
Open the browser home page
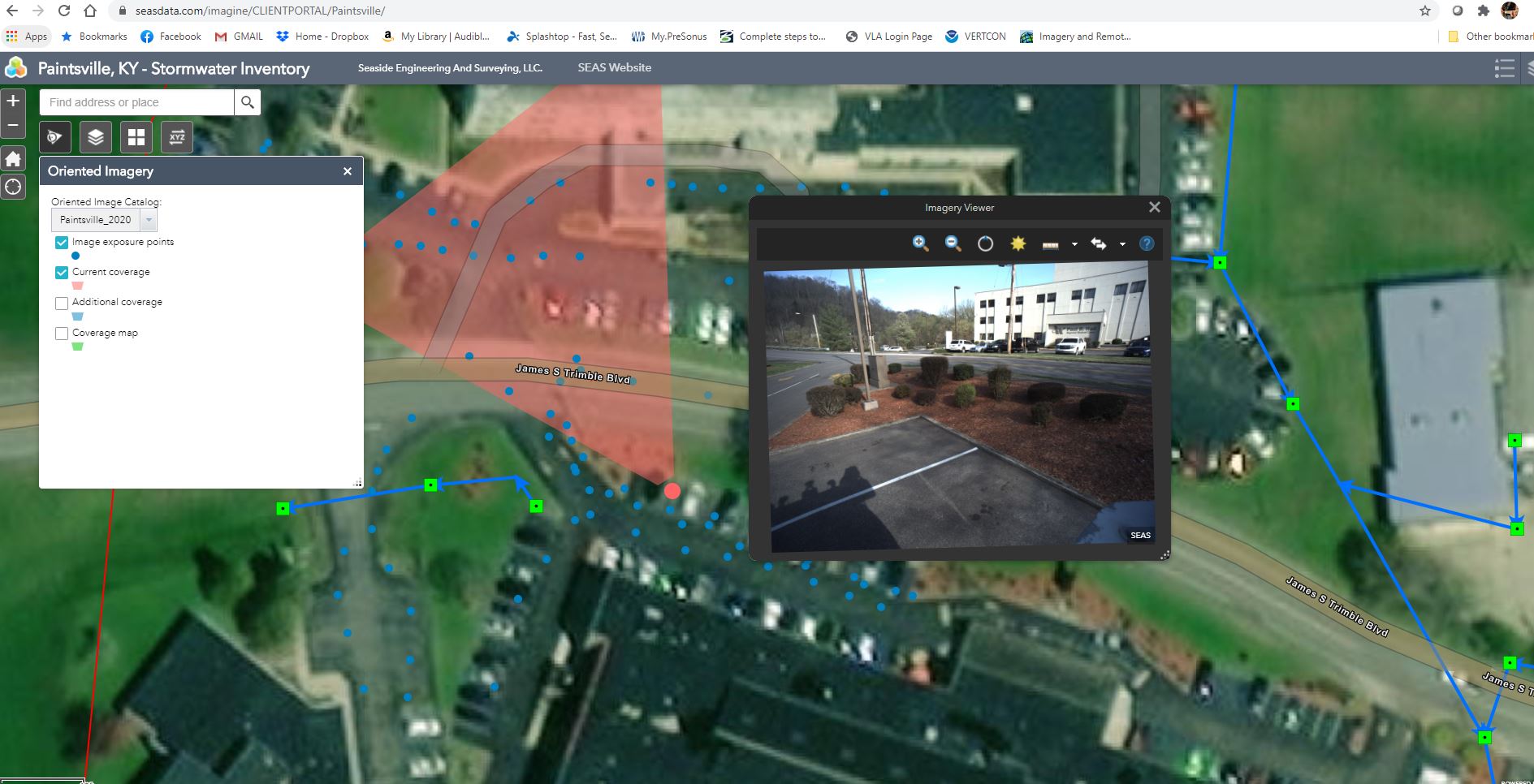click(x=90, y=11)
